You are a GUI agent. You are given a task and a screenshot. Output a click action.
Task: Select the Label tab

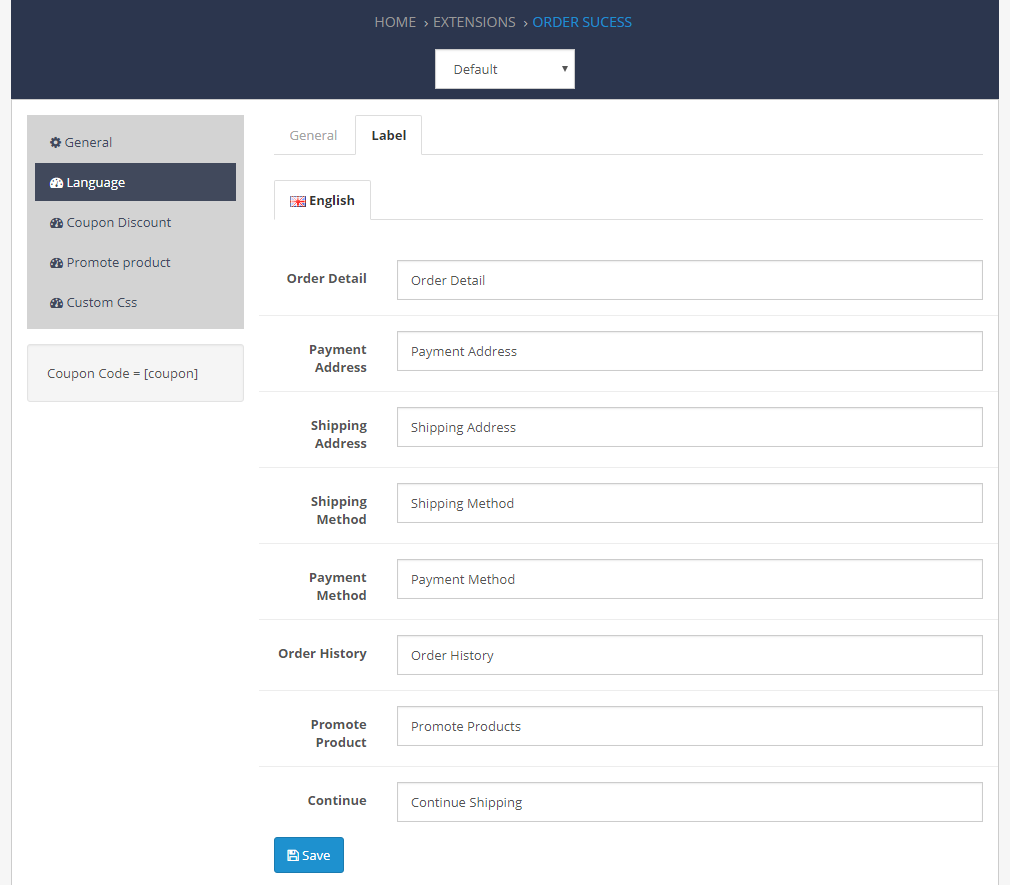(388, 135)
